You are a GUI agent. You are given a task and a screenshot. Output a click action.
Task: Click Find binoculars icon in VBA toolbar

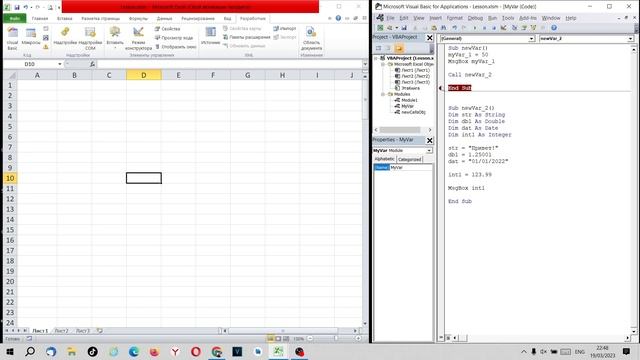pos(443,28)
